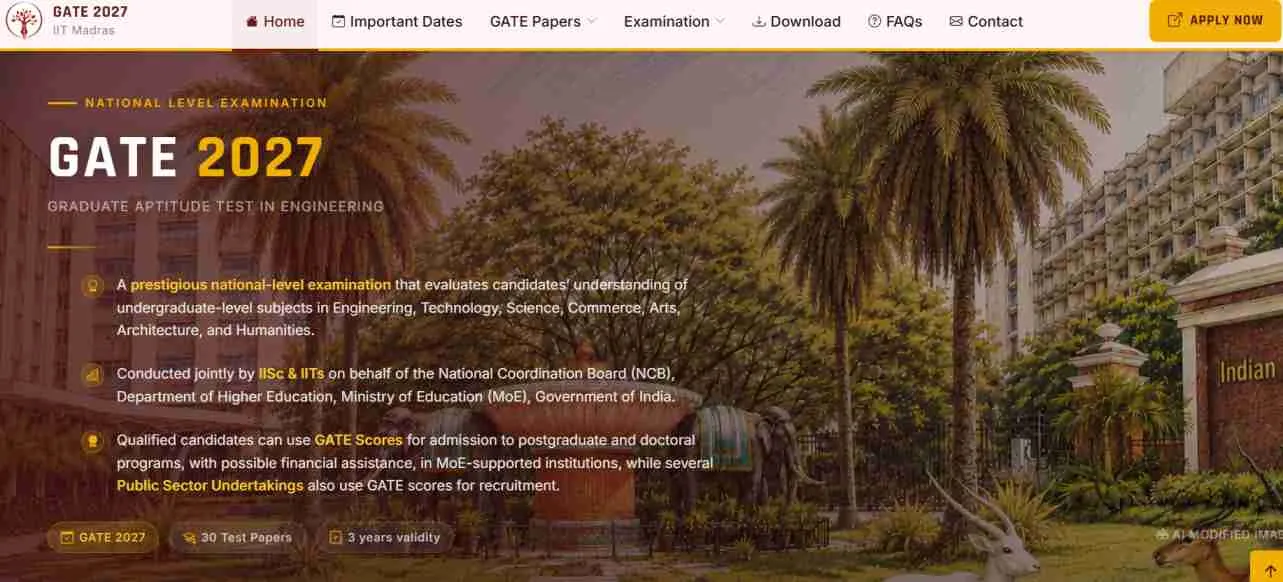Click the download arrow icon
The width and height of the screenshot is (1283, 582).
pyautogui.click(x=759, y=21)
